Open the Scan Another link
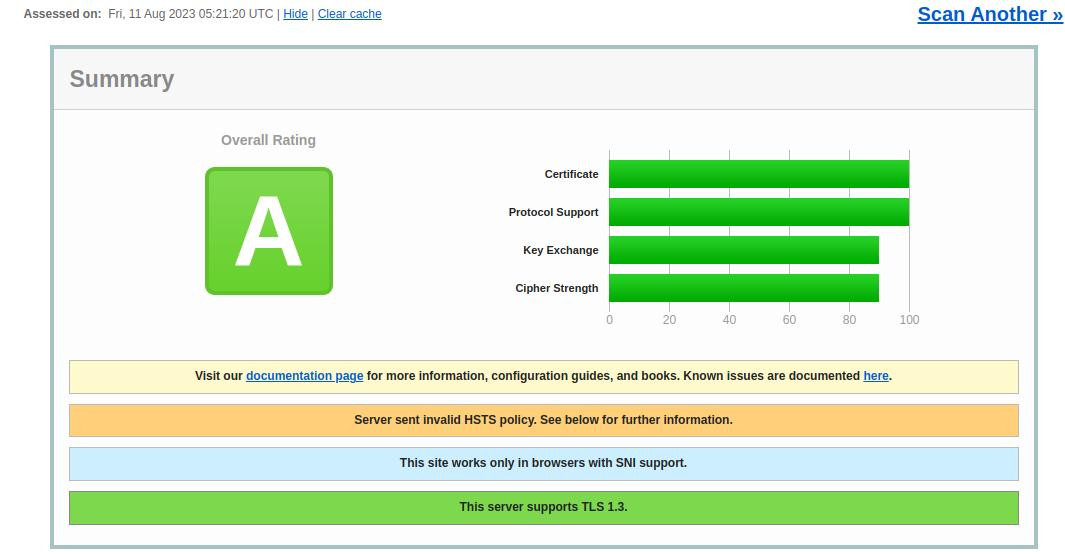This screenshot has width=1065, height=557. [989, 14]
